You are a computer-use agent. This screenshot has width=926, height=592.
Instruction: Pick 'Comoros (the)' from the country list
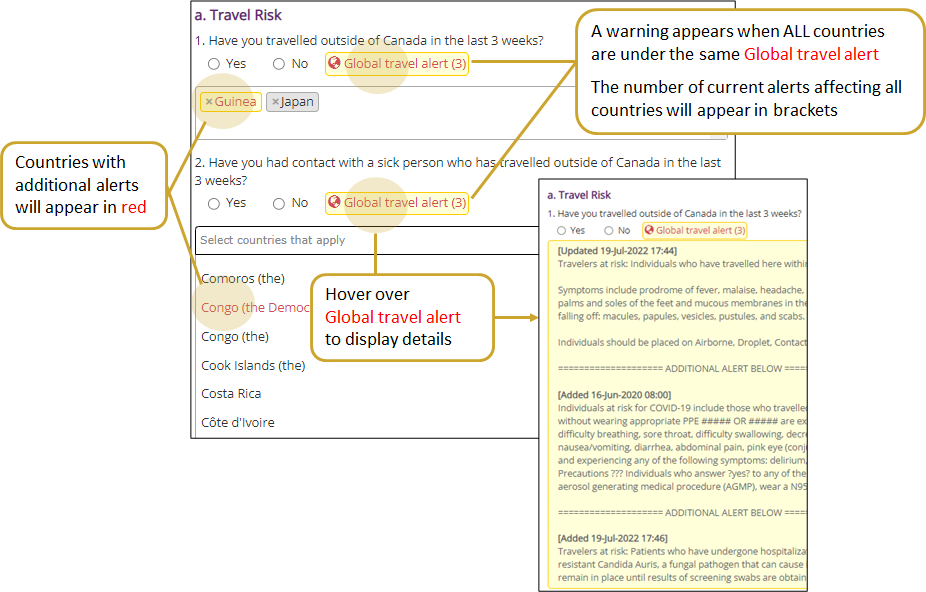pyautogui.click(x=243, y=278)
